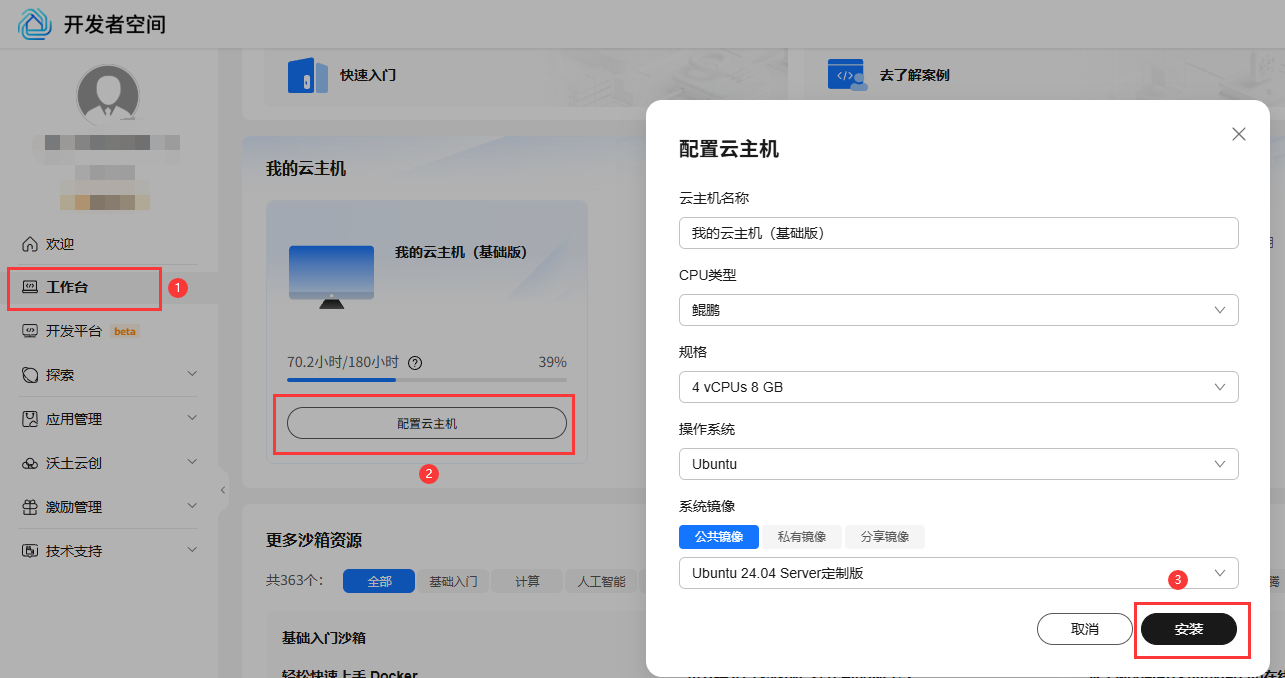This screenshot has width=1285, height=678.
Task: Click the 快速入门 book icon
Action: (x=307, y=75)
